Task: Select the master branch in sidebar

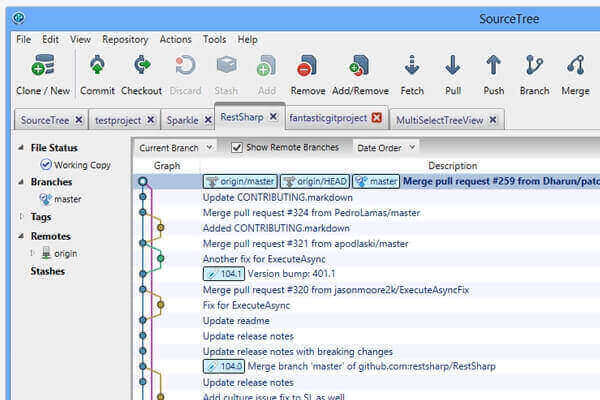Action: [x=68, y=199]
